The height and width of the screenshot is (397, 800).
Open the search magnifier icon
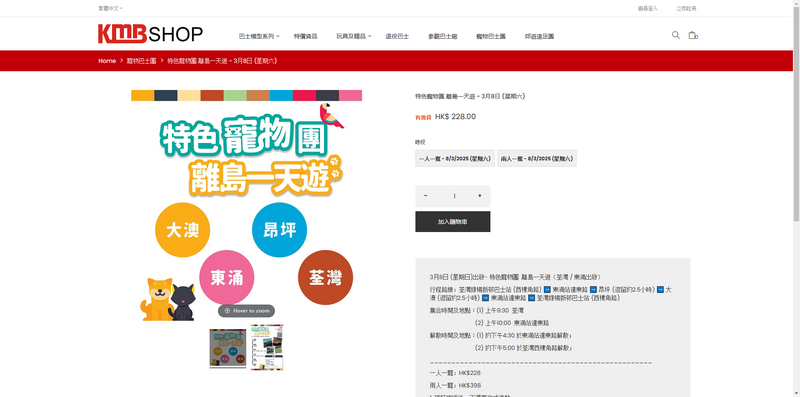pos(676,35)
